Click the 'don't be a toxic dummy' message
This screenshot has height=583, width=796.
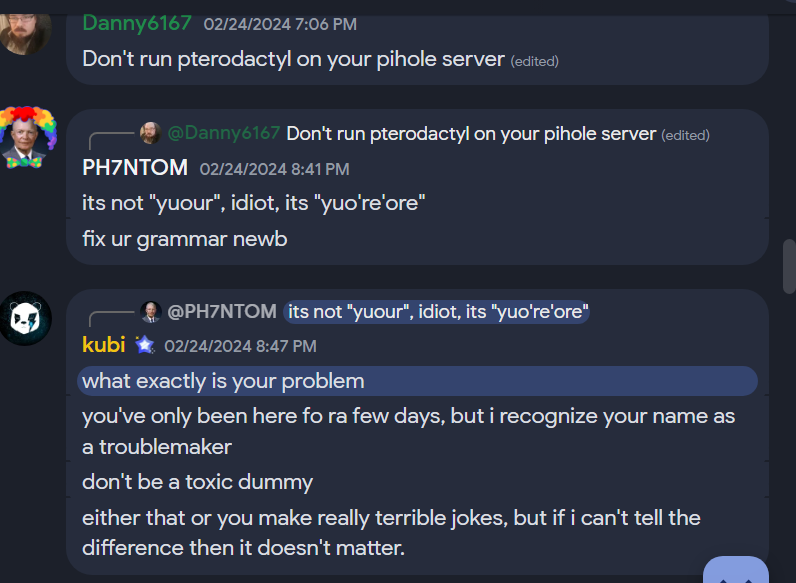click(x=197, y=481)
